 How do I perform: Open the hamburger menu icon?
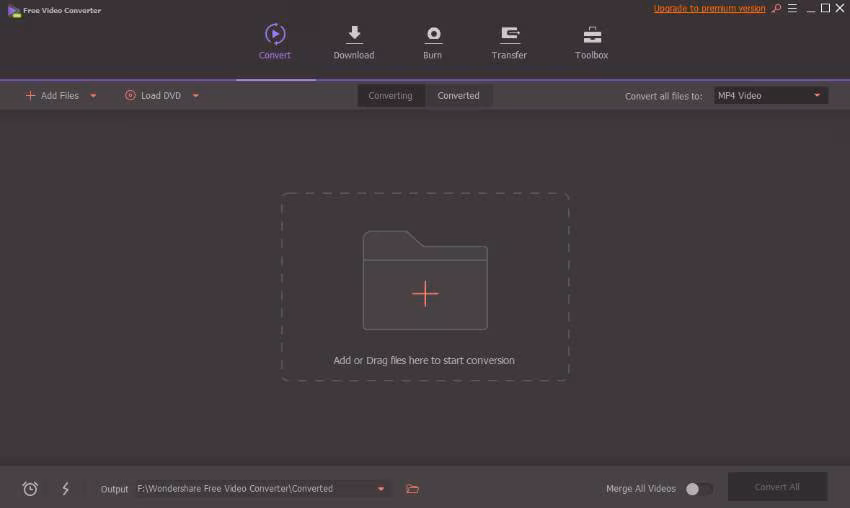(x=793, y=8)
